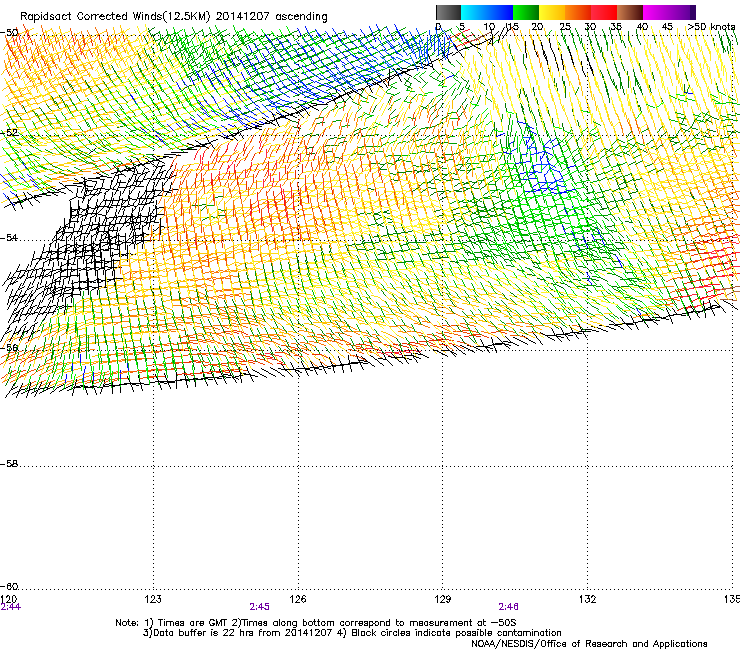The image size is (740, 650).
Task: Click the -56 latitude axis label
Action: tap(9, 347)
